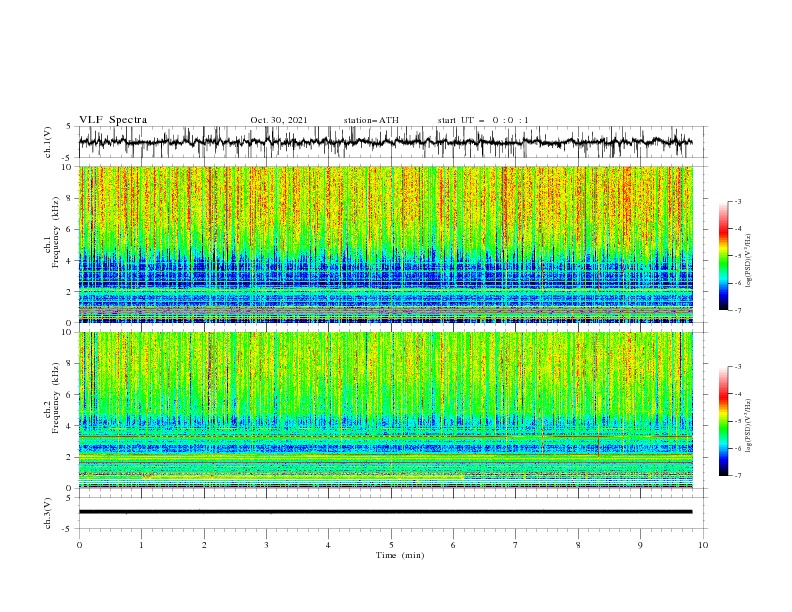This screenshot has height=612, width=792.
Task: Click the time axis tick label '10'
Action: 703,545
